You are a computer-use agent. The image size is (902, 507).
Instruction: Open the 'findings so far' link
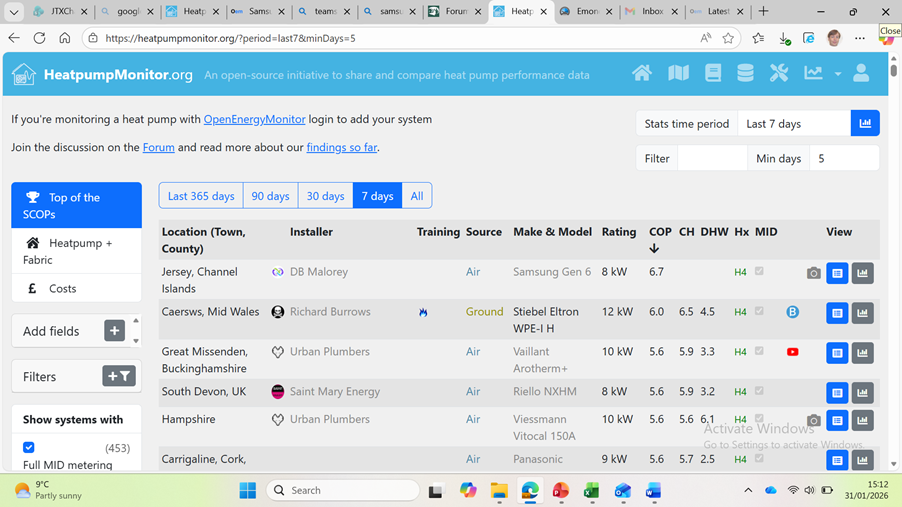[341, 147]
